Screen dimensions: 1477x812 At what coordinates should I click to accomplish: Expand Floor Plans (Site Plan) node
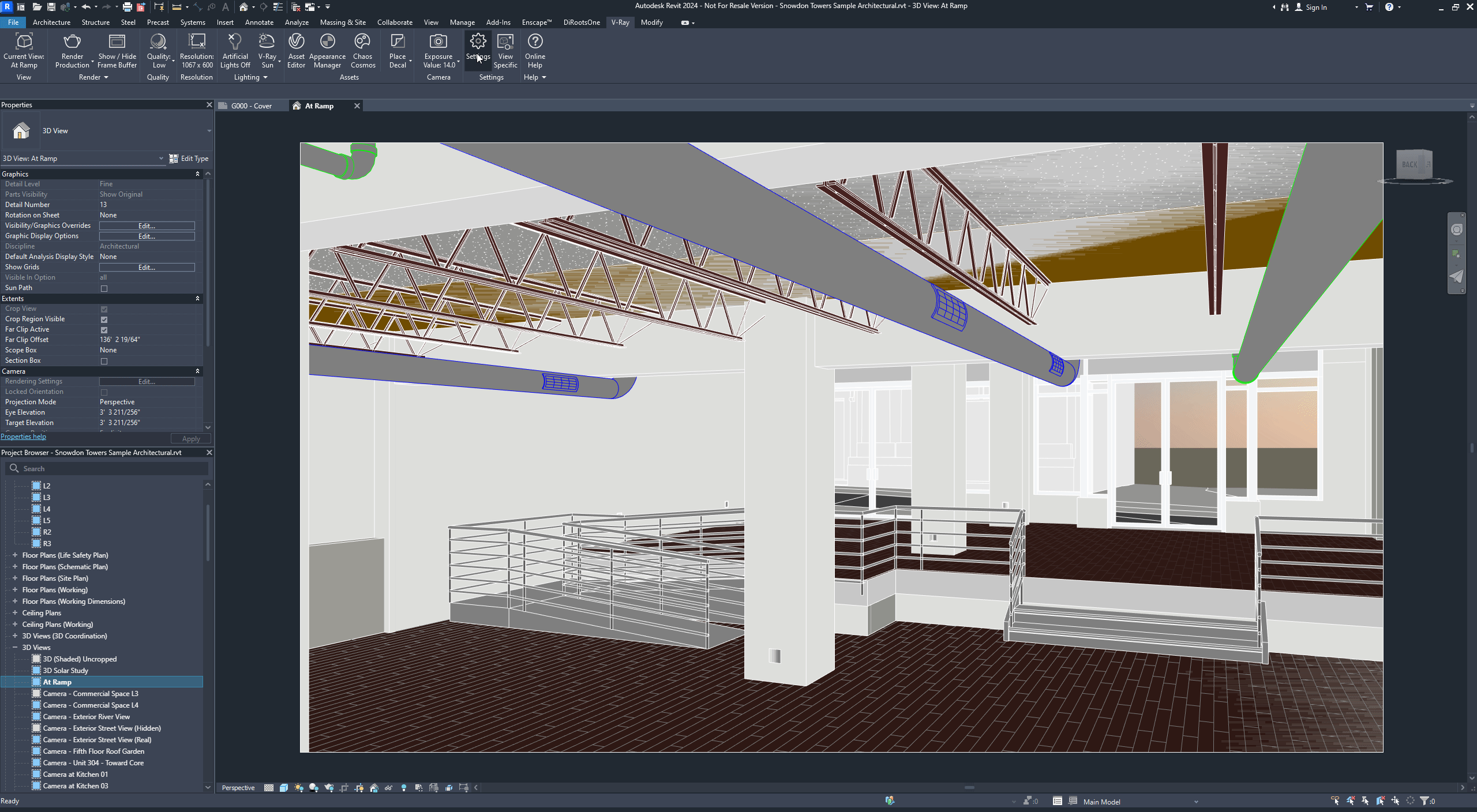pos(15,578)
